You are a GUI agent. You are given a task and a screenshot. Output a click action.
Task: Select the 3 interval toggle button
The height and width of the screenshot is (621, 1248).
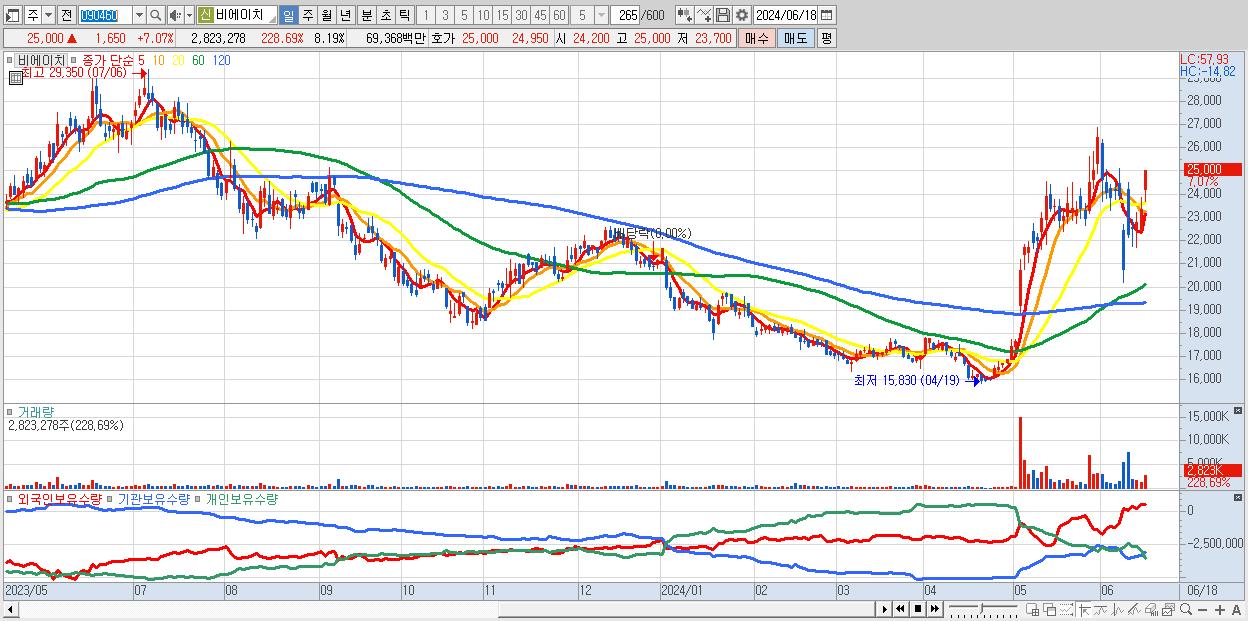click(445, 16)
